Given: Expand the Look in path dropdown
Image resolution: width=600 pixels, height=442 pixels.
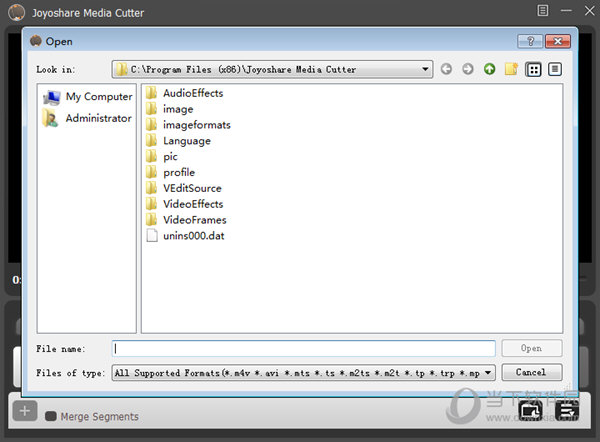Looking at the screenshot, I should pyautogui.click(x=426, y=70).
